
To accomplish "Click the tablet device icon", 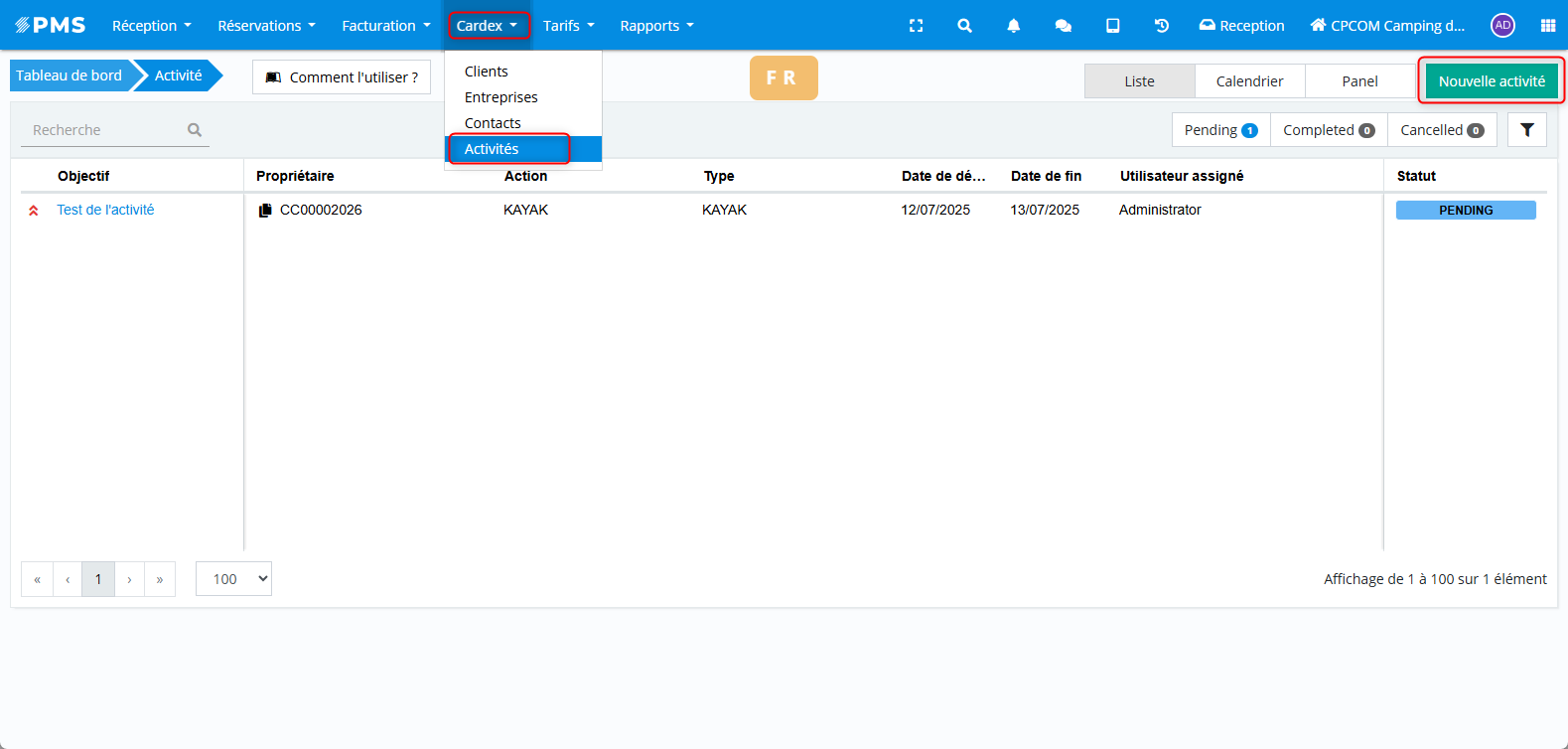I will pyautogui.click(x=1112, y=26).
